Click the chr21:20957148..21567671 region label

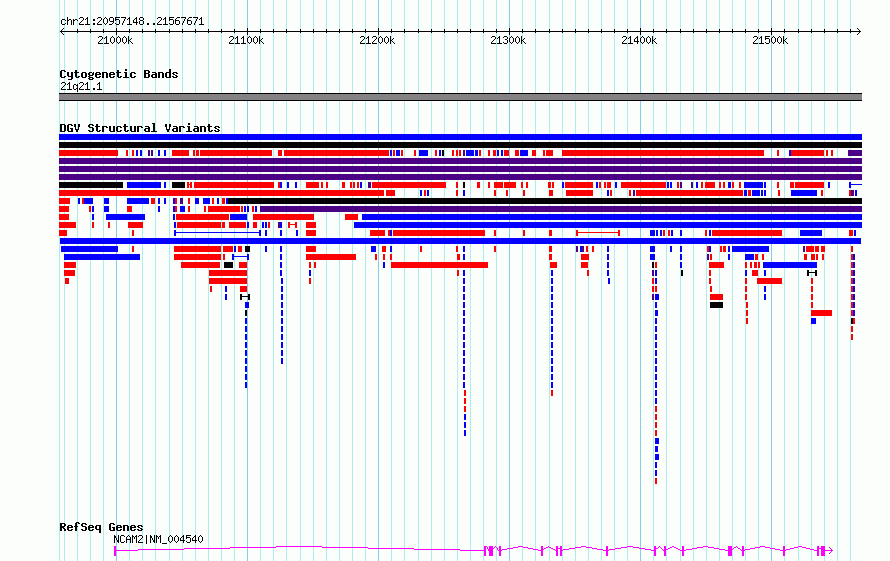coord(132,21)
